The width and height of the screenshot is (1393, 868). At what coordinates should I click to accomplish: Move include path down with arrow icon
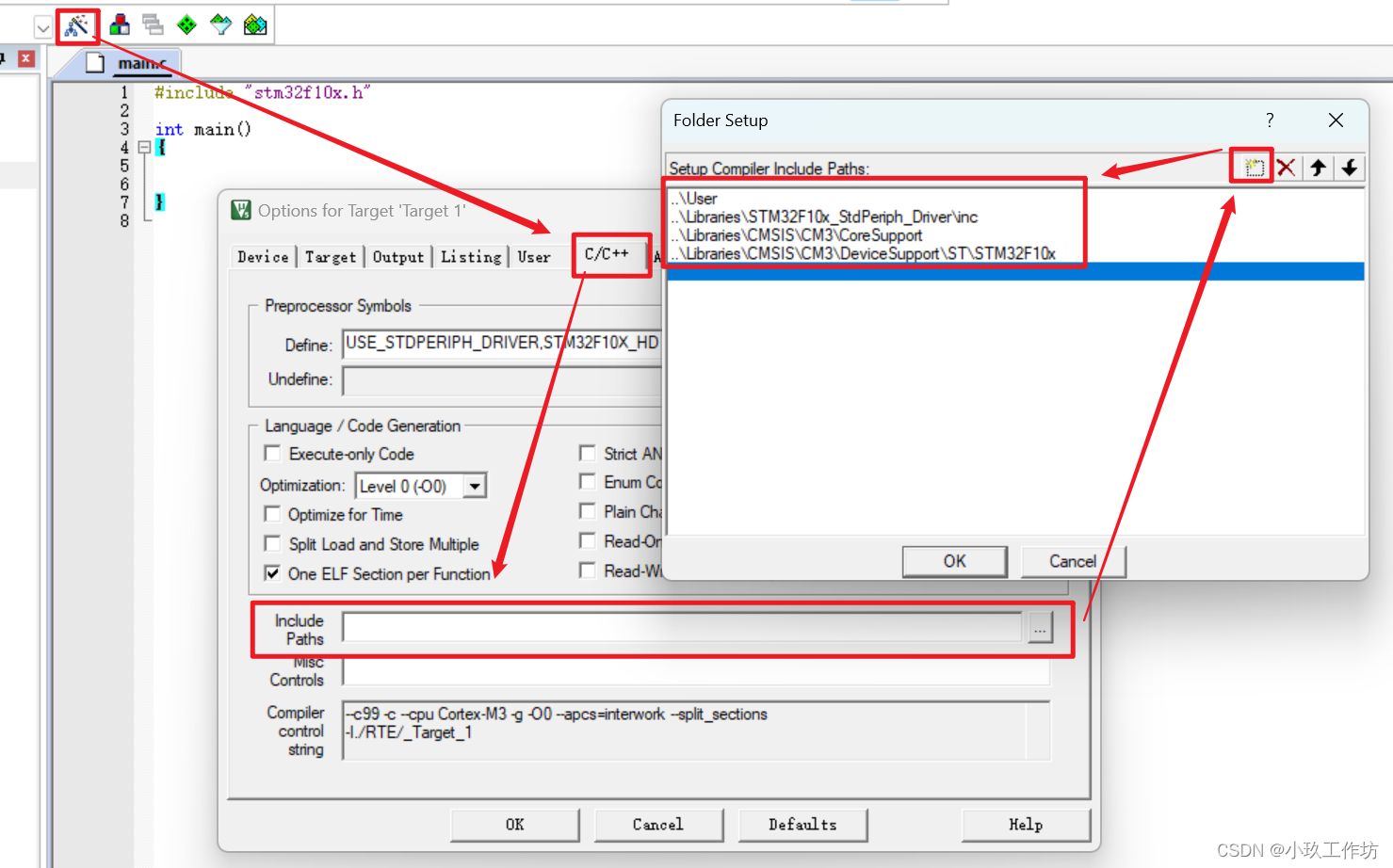point(1350,168)
